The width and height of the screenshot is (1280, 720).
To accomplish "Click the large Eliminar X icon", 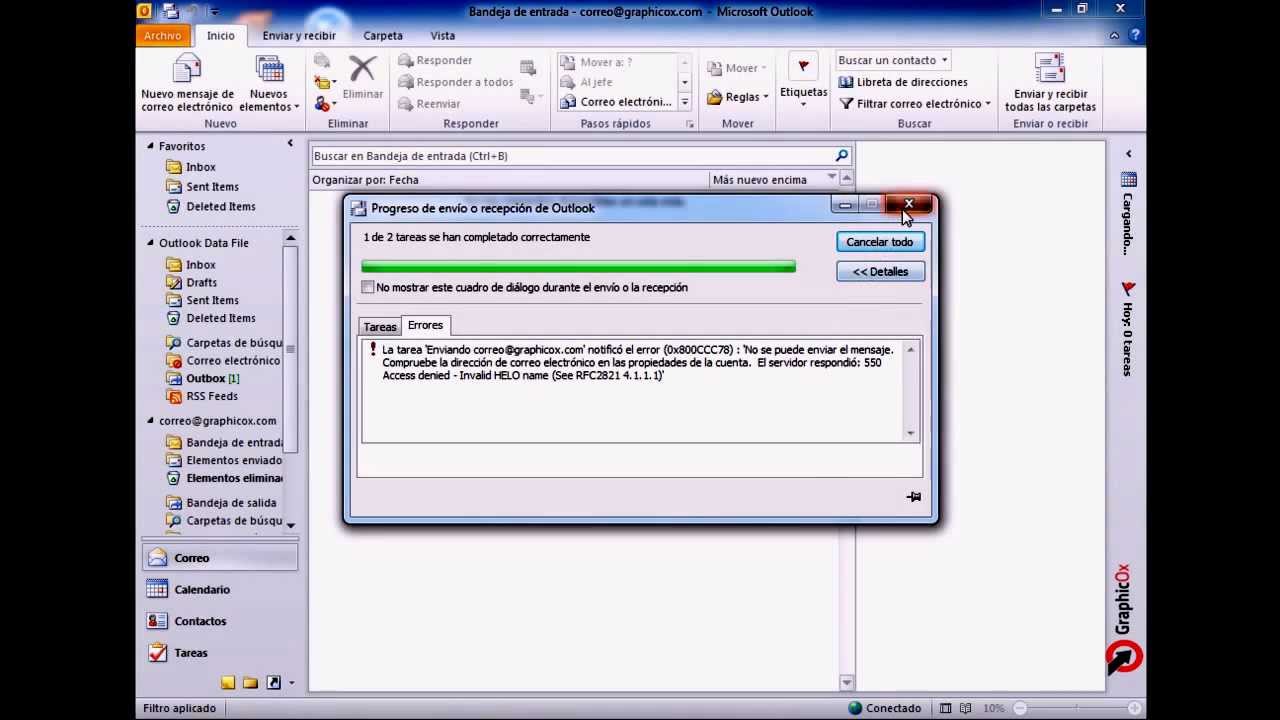I will 362,69.
